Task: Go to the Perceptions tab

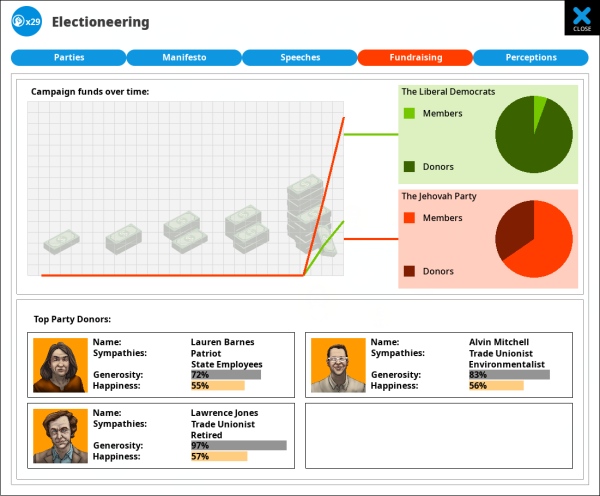Action: click(530, 58)
